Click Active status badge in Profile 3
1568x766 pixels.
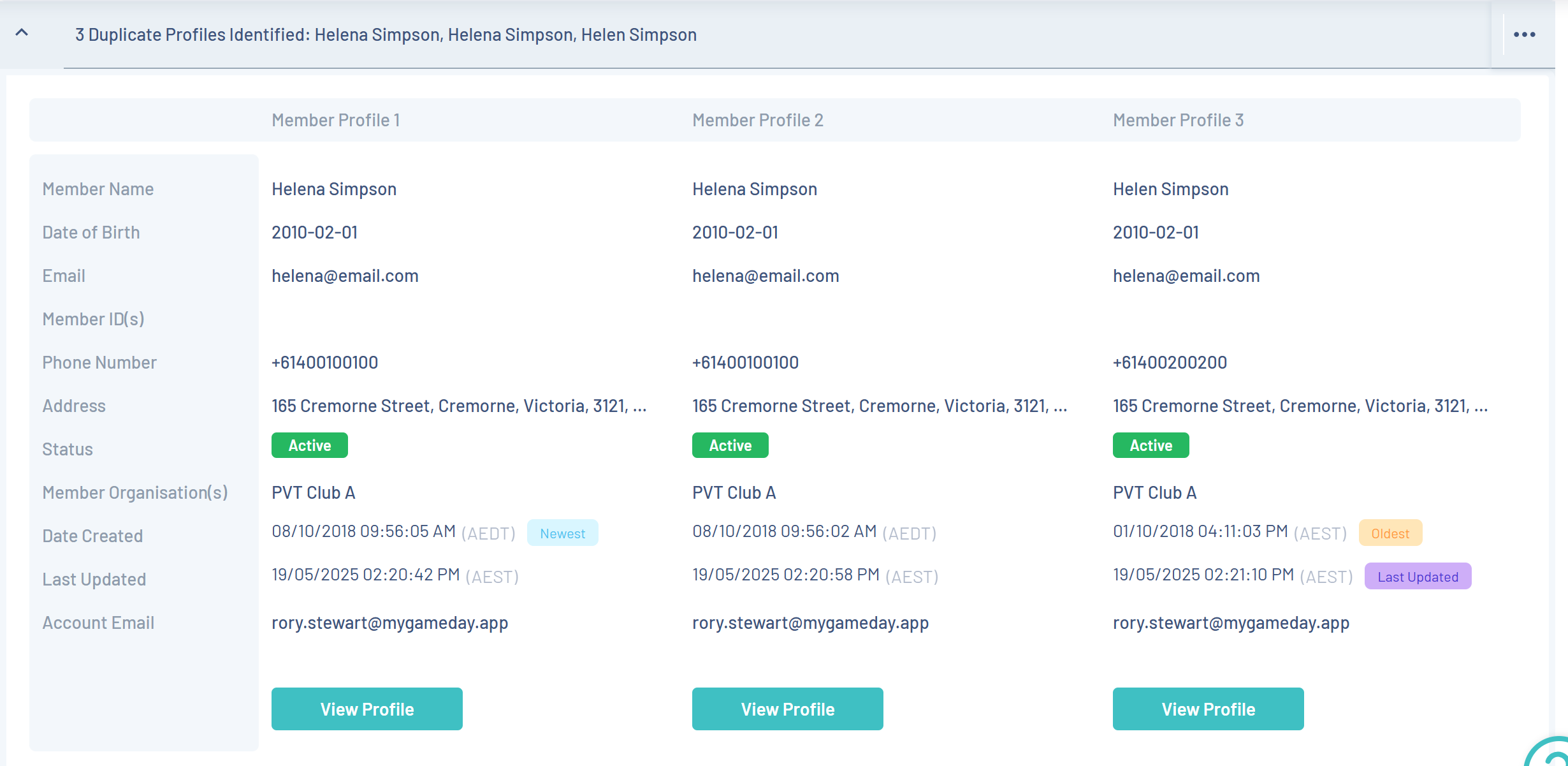pyautogui.click(x=1151, y=445)
